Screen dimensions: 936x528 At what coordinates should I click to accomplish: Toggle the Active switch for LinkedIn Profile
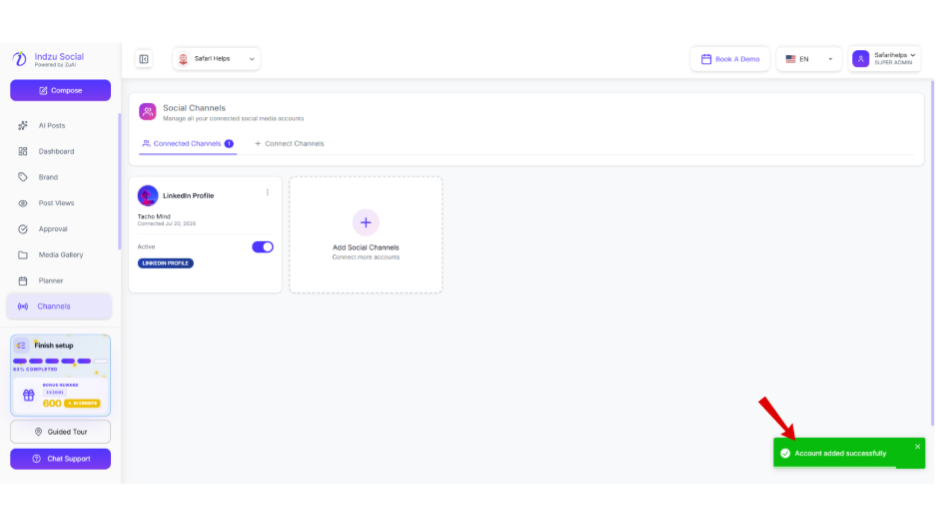tap(263, 247)
